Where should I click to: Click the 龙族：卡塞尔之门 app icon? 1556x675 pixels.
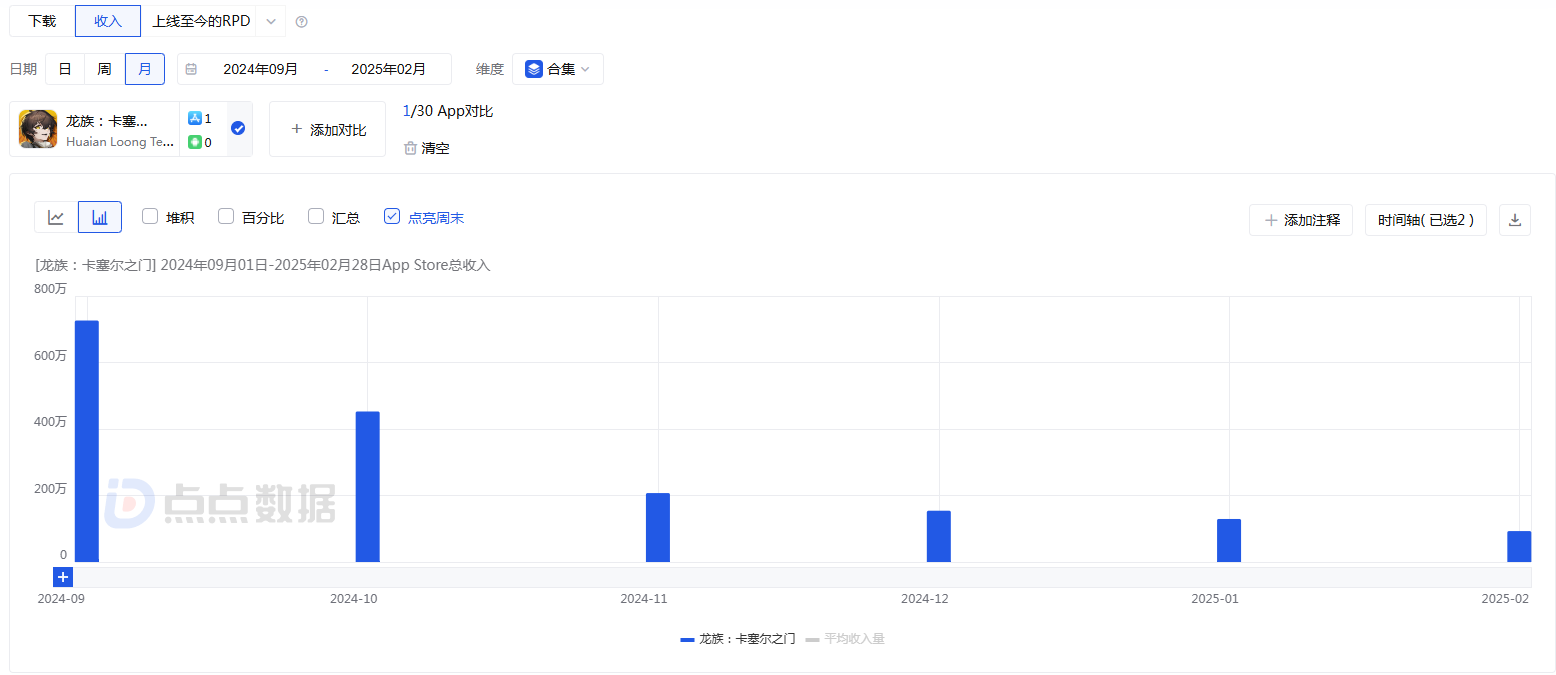[38, 129]
